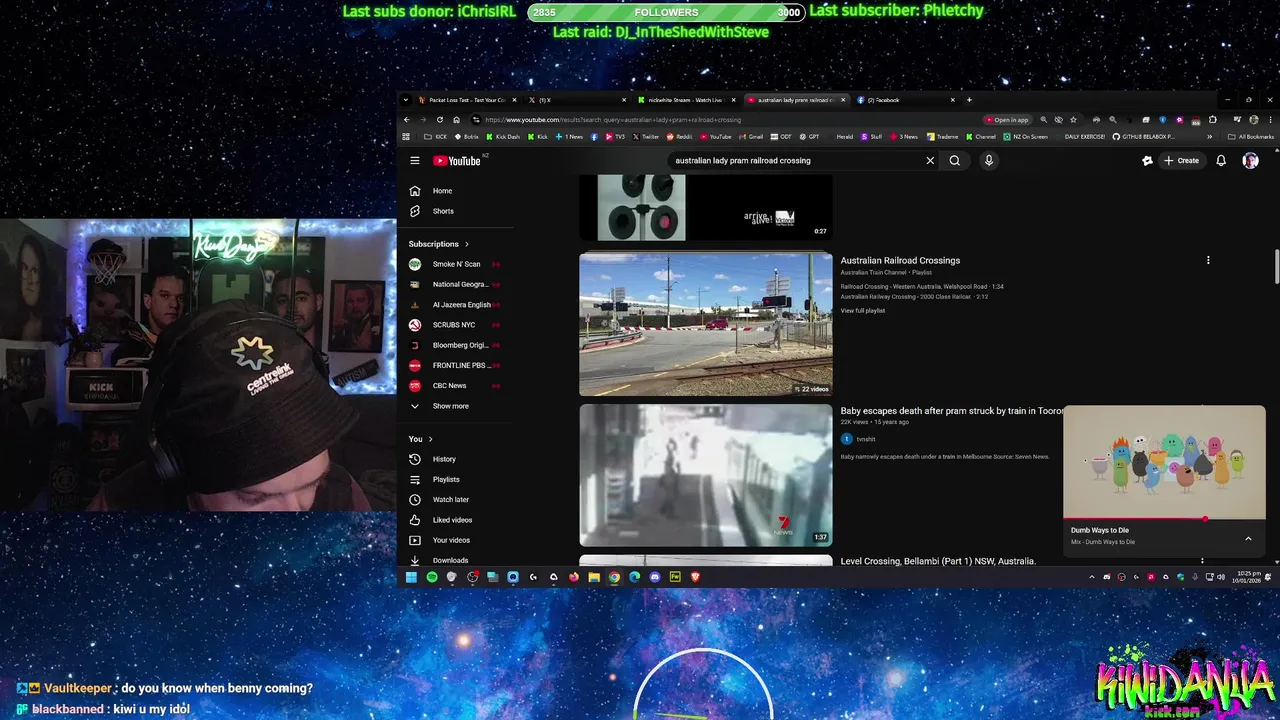Open Playlists in the sidebar
The height and width of the screenshot is (720, 1280).
436,479
